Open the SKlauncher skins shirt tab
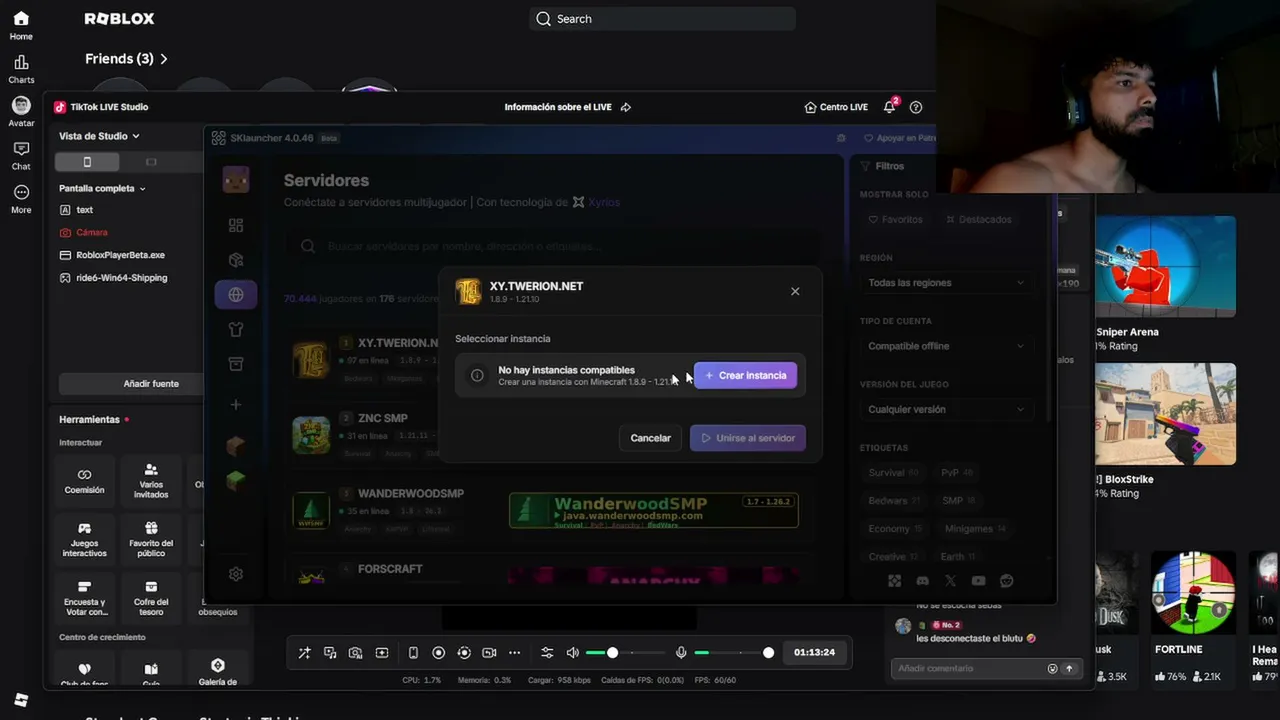The image size is (1280, 720). coord(236,329)
